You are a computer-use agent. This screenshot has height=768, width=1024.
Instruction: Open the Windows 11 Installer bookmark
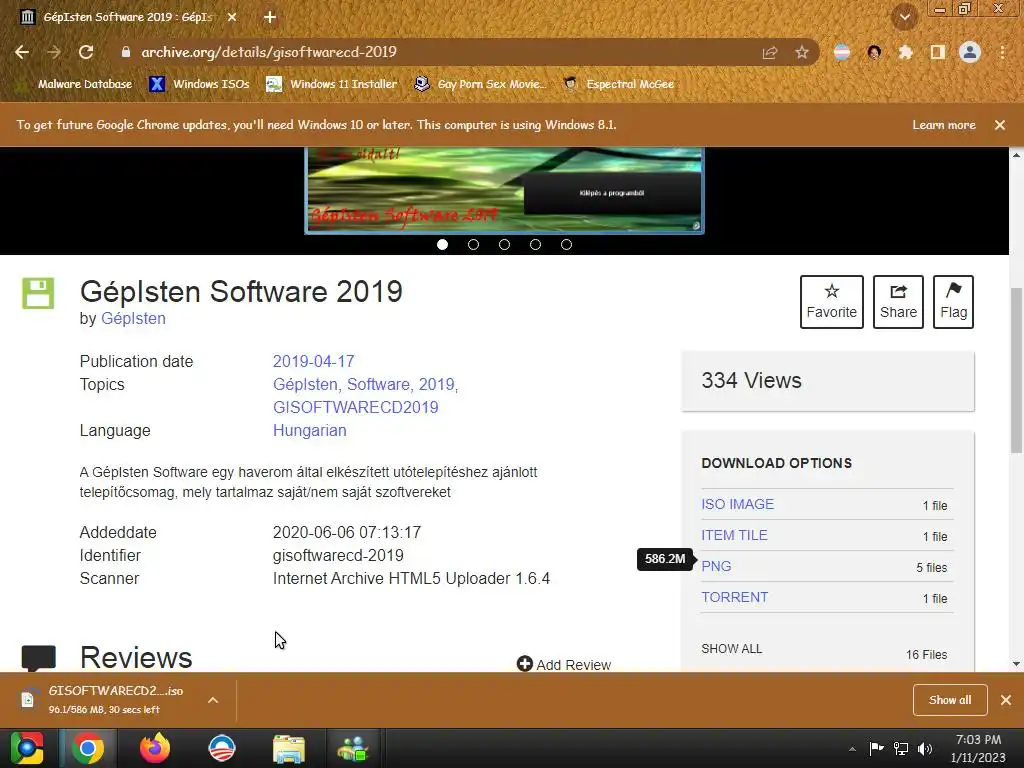click(x=332, y=84)
